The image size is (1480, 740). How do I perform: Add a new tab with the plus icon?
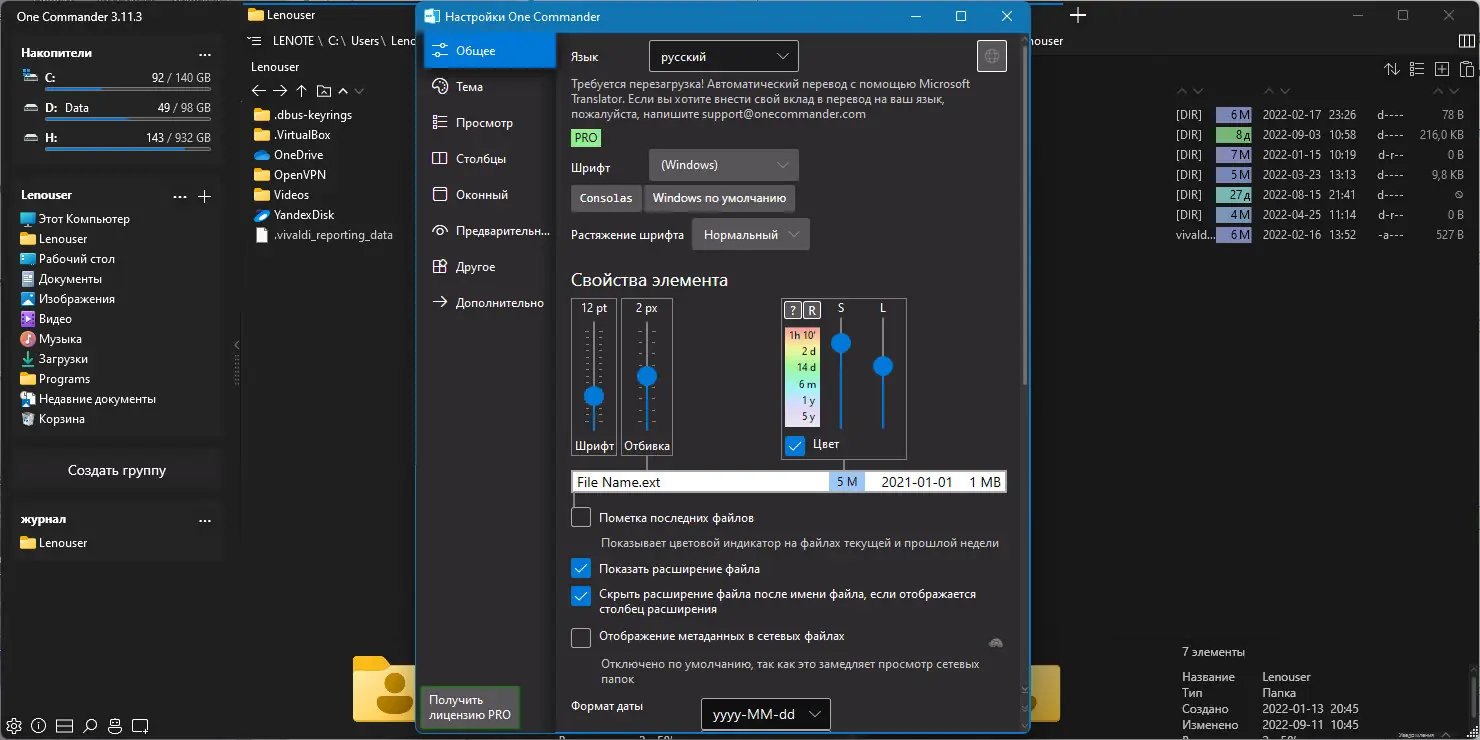click(1078, 15)
